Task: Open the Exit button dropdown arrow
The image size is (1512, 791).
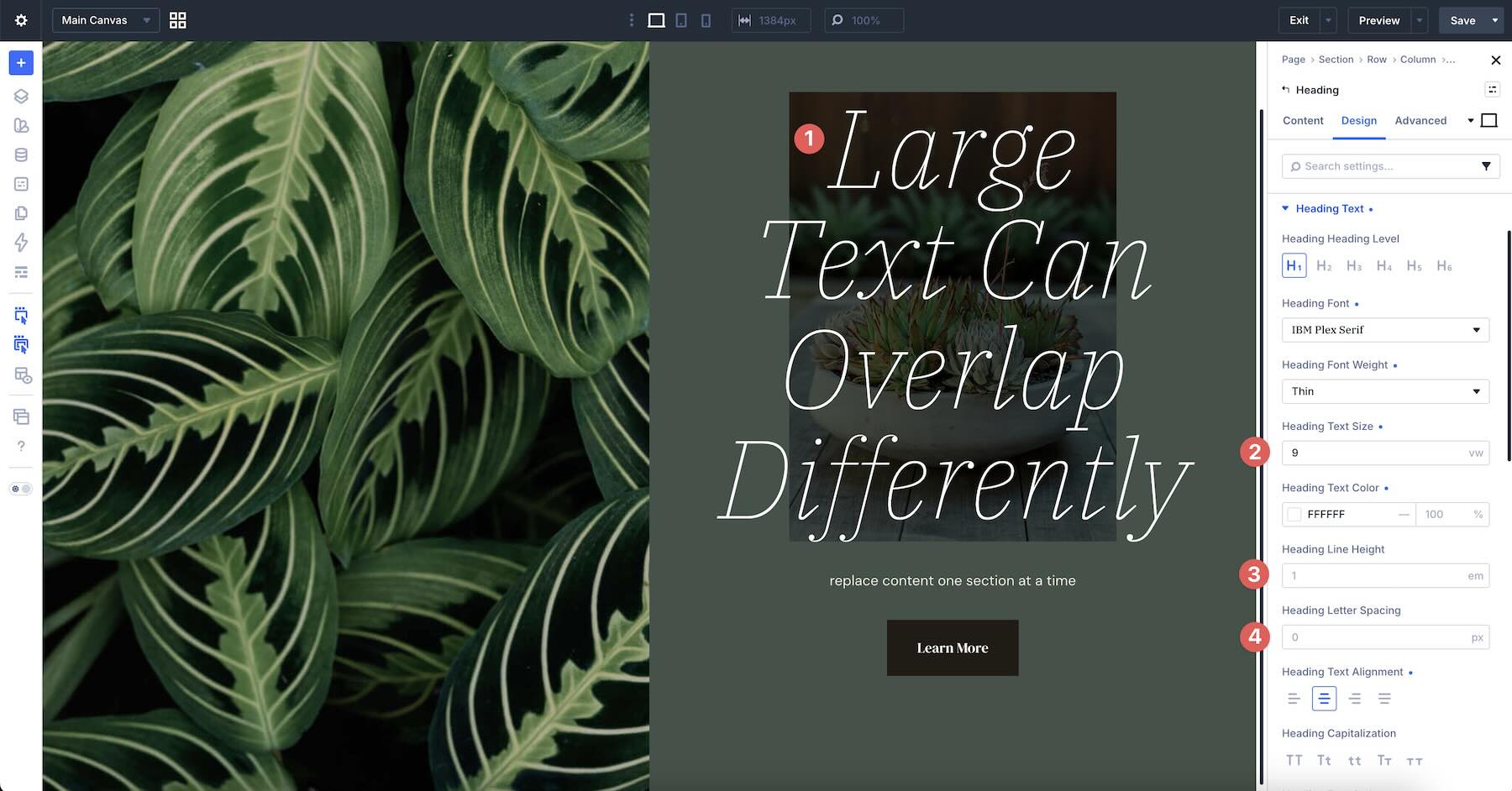Action: pyautogui.click(x=1328, y=20)
